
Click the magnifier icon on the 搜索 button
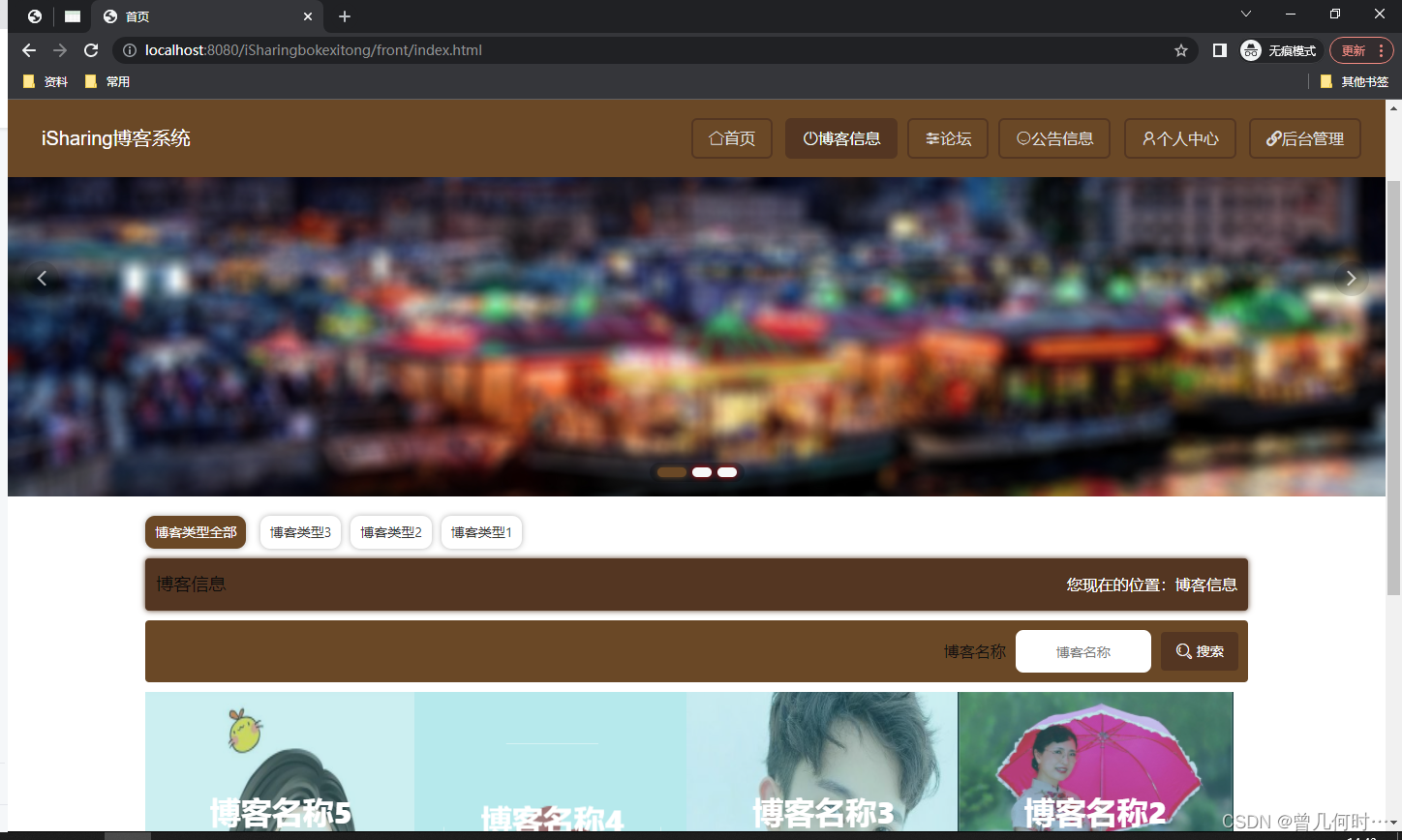(x=1183, y=650)
